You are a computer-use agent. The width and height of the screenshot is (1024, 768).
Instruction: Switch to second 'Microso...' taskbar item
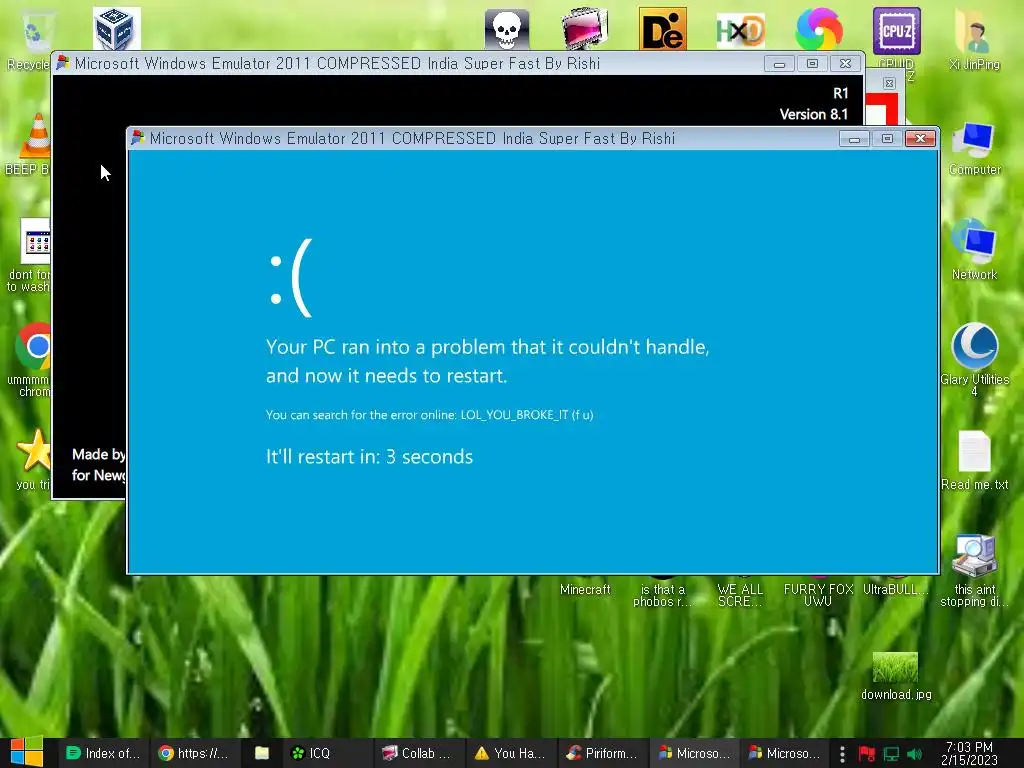click(x=784, y=753)
